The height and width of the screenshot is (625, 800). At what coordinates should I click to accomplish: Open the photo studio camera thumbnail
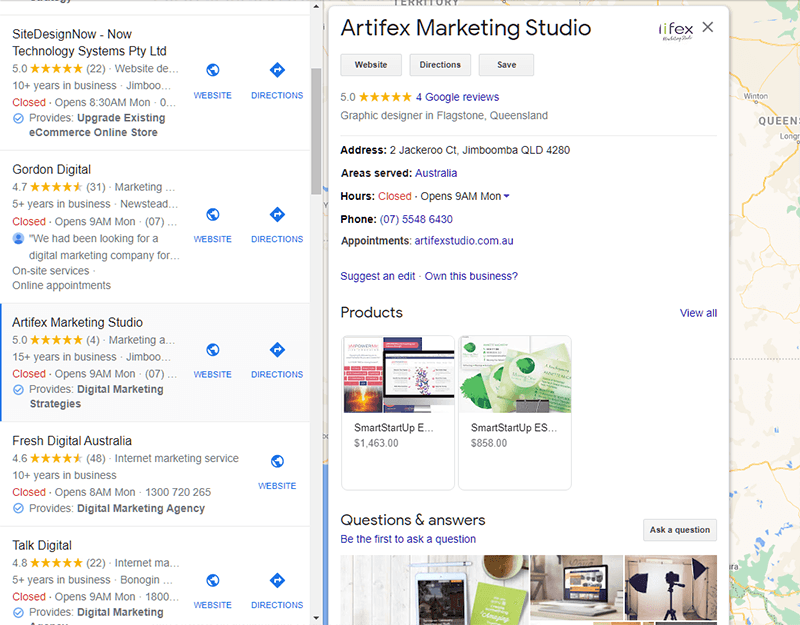tap(671, 588)
